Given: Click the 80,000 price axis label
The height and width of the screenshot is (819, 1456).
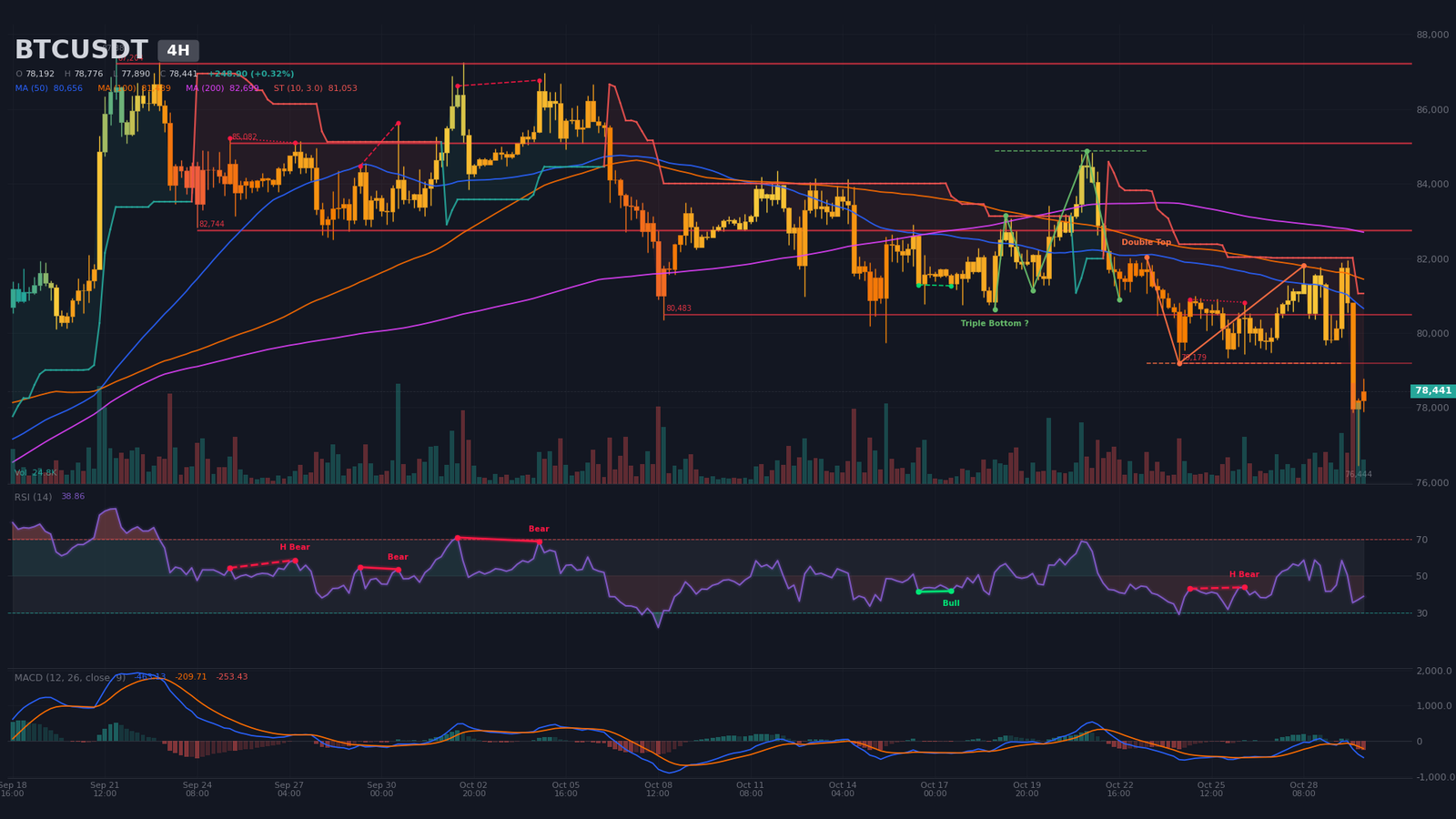Looking at the screenshot, I should [x=1432, y=333].
